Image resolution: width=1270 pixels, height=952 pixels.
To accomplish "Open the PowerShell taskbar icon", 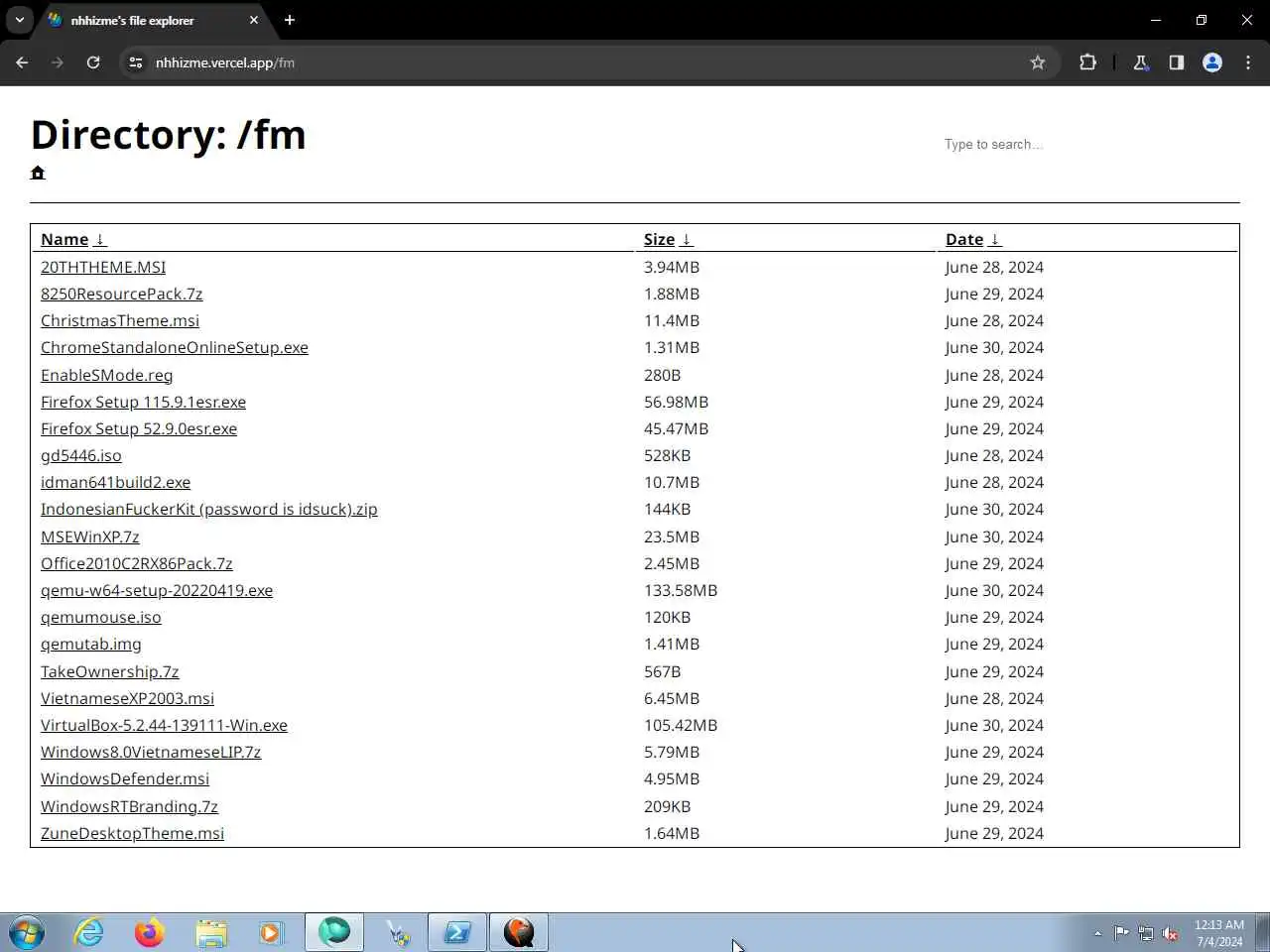I will pyautogui.click(x=457, y=932).
